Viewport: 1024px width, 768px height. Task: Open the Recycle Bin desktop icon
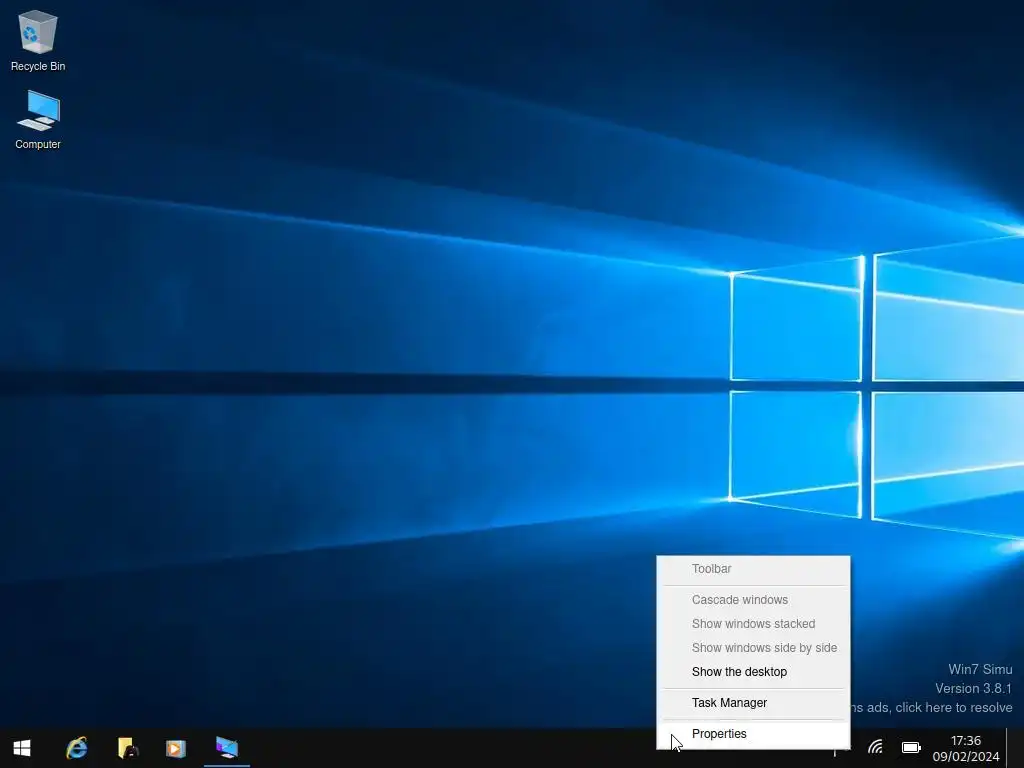pos(38,40)
